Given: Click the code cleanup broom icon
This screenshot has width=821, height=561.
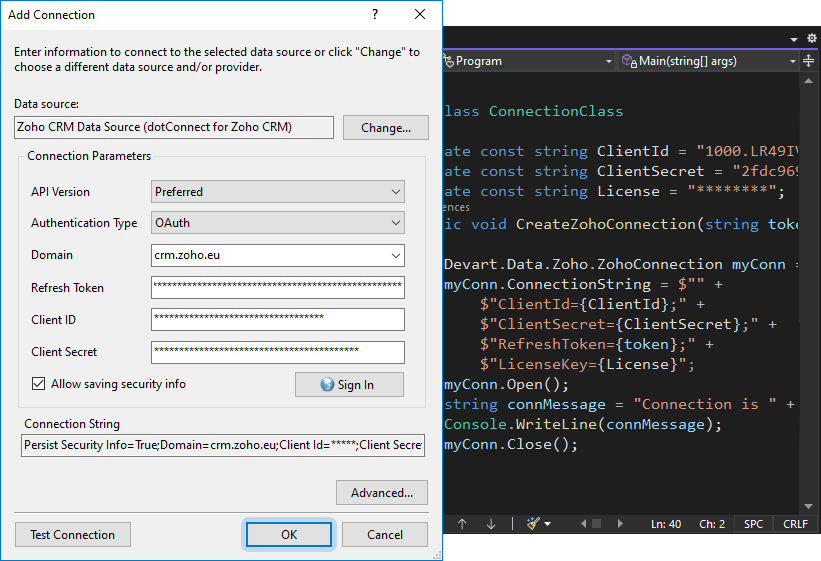Looking at the screenshot, I should [532, 523].
